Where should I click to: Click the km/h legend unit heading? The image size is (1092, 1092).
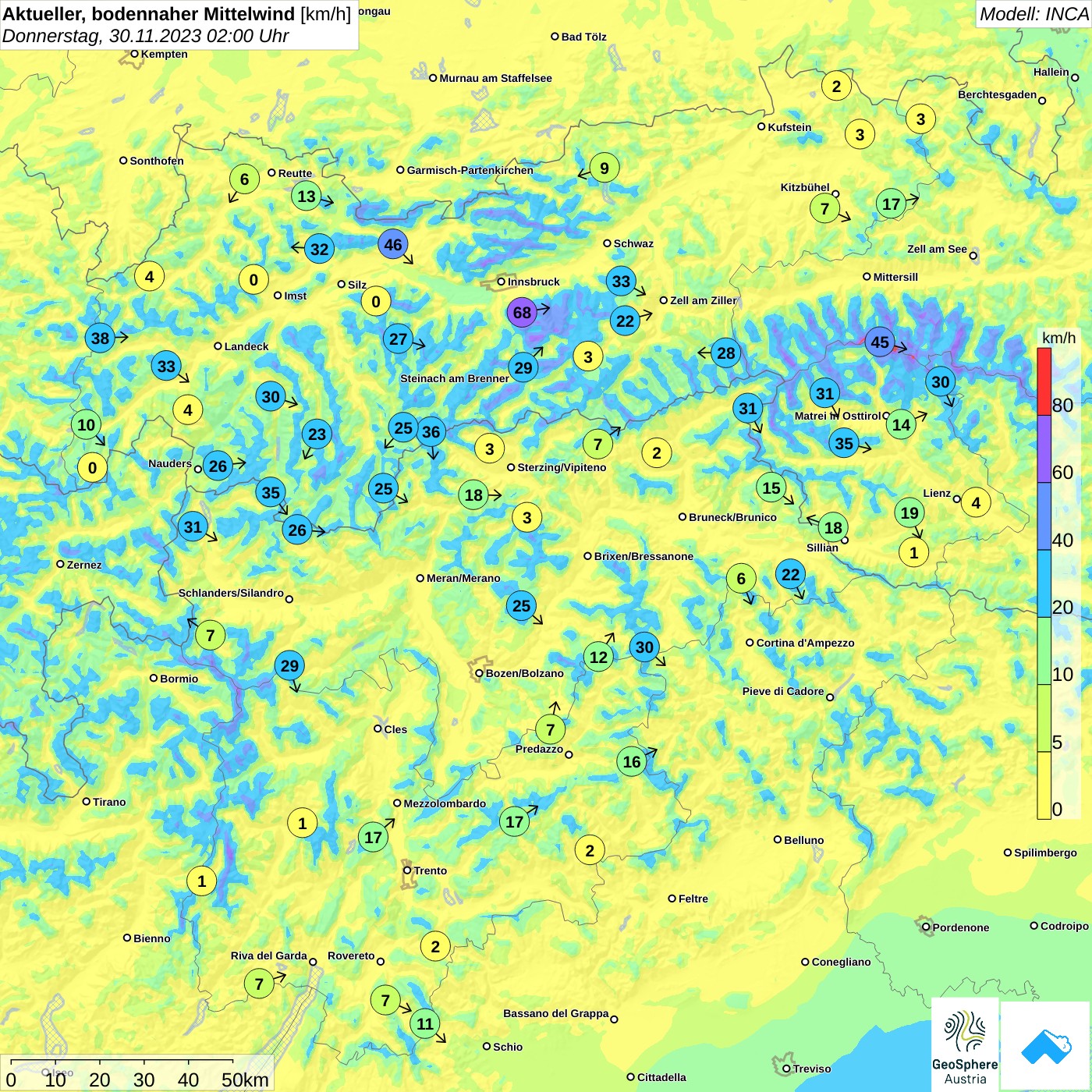tap(1058, 338)
